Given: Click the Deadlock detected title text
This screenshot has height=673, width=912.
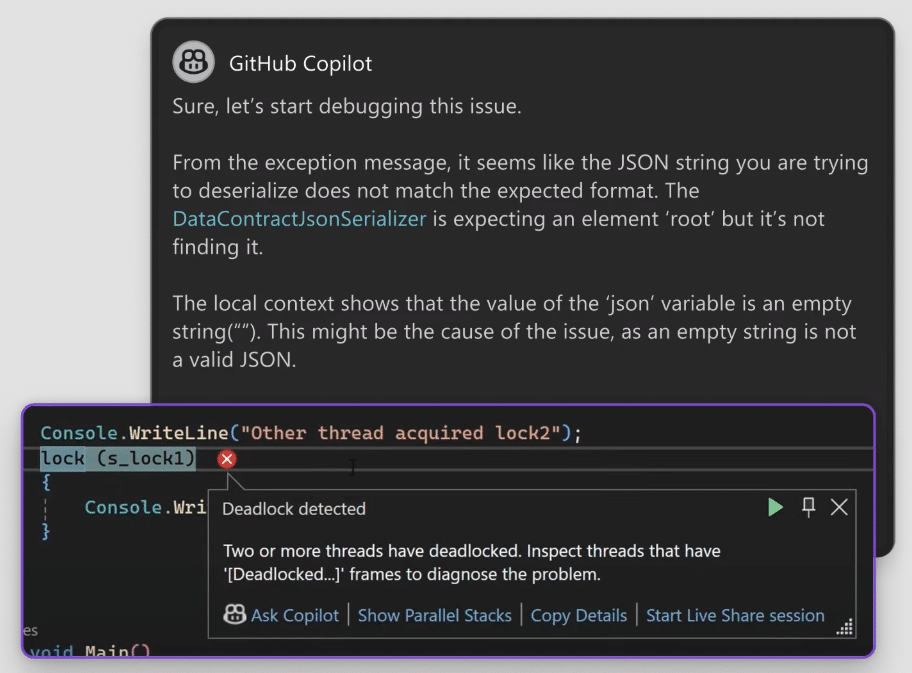Looking at the screenshot, I should click(294, 508).
